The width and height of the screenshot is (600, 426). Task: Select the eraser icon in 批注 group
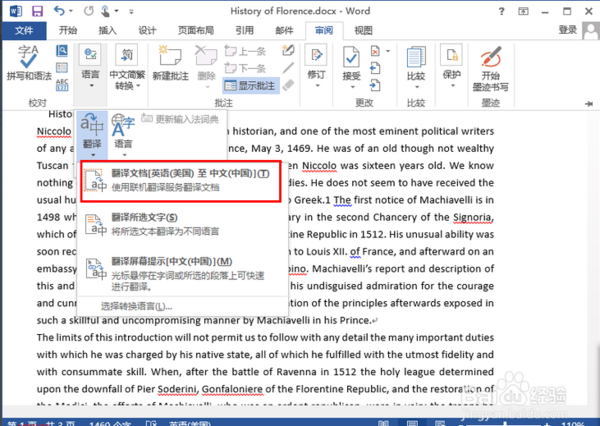pos(288,85)
